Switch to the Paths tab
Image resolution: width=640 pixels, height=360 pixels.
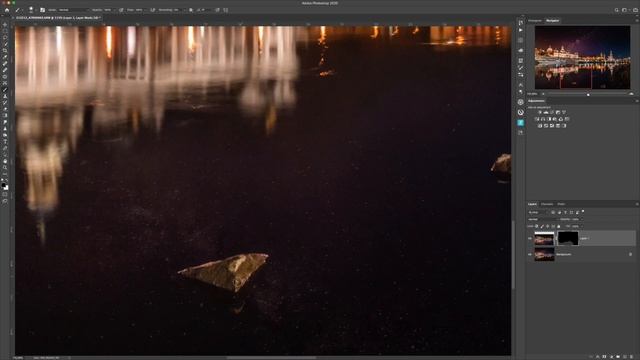click(561, 204)
